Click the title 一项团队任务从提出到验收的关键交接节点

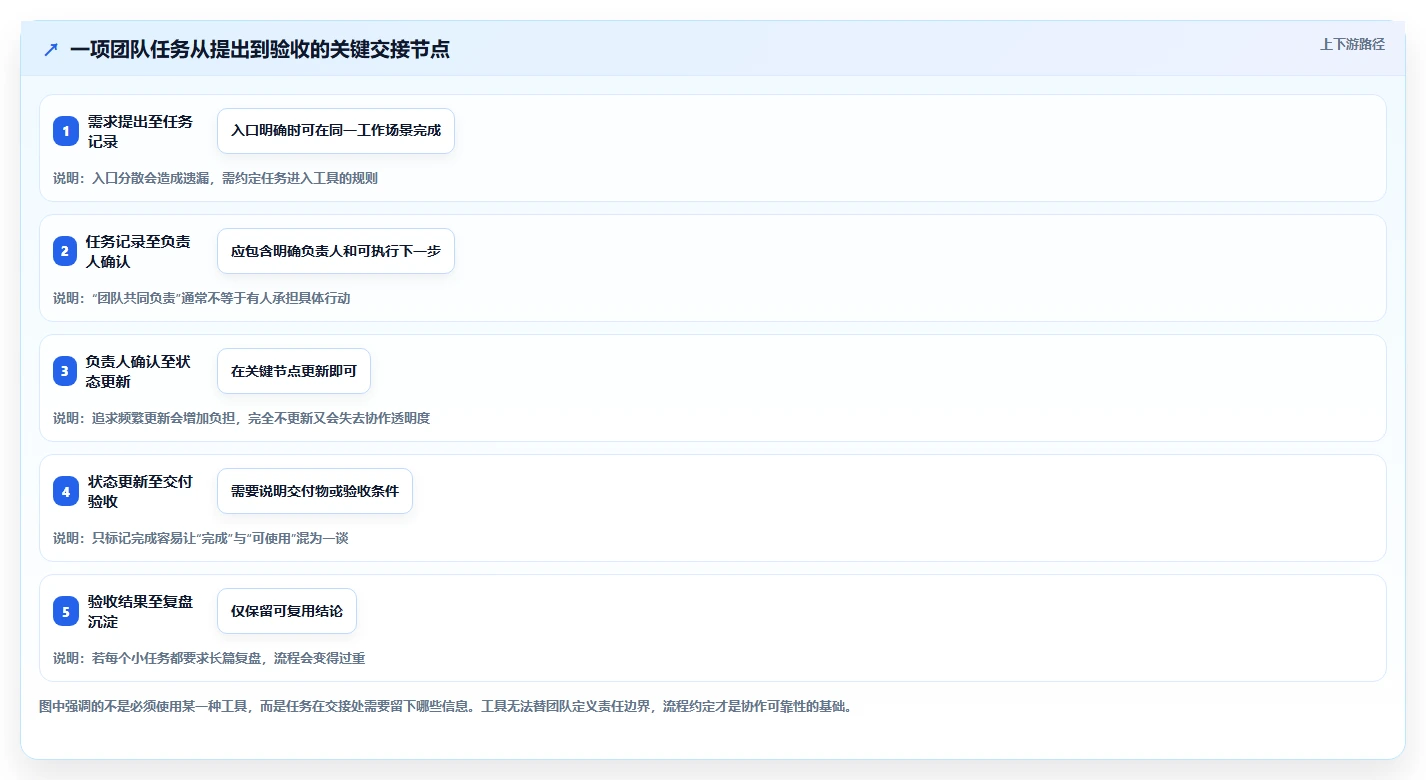click(x=260, y=49)
